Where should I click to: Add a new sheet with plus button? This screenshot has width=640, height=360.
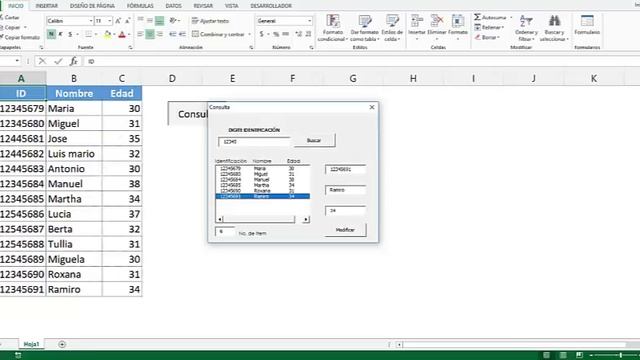[x=62, y=344]
